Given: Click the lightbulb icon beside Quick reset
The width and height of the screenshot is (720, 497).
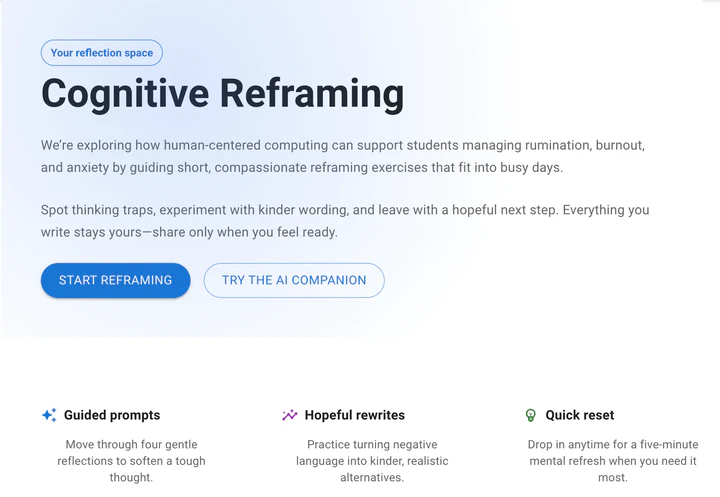Looking at the screenshot, I should (x=531, y=415).
